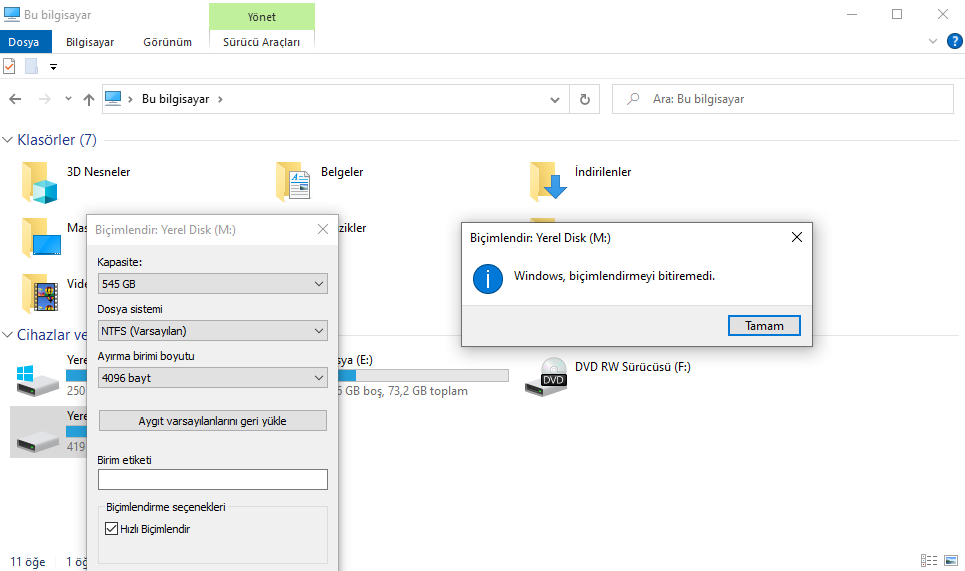Click 'Belgeler' folder name
965x571 pixels.
click(x=342, y=172)
